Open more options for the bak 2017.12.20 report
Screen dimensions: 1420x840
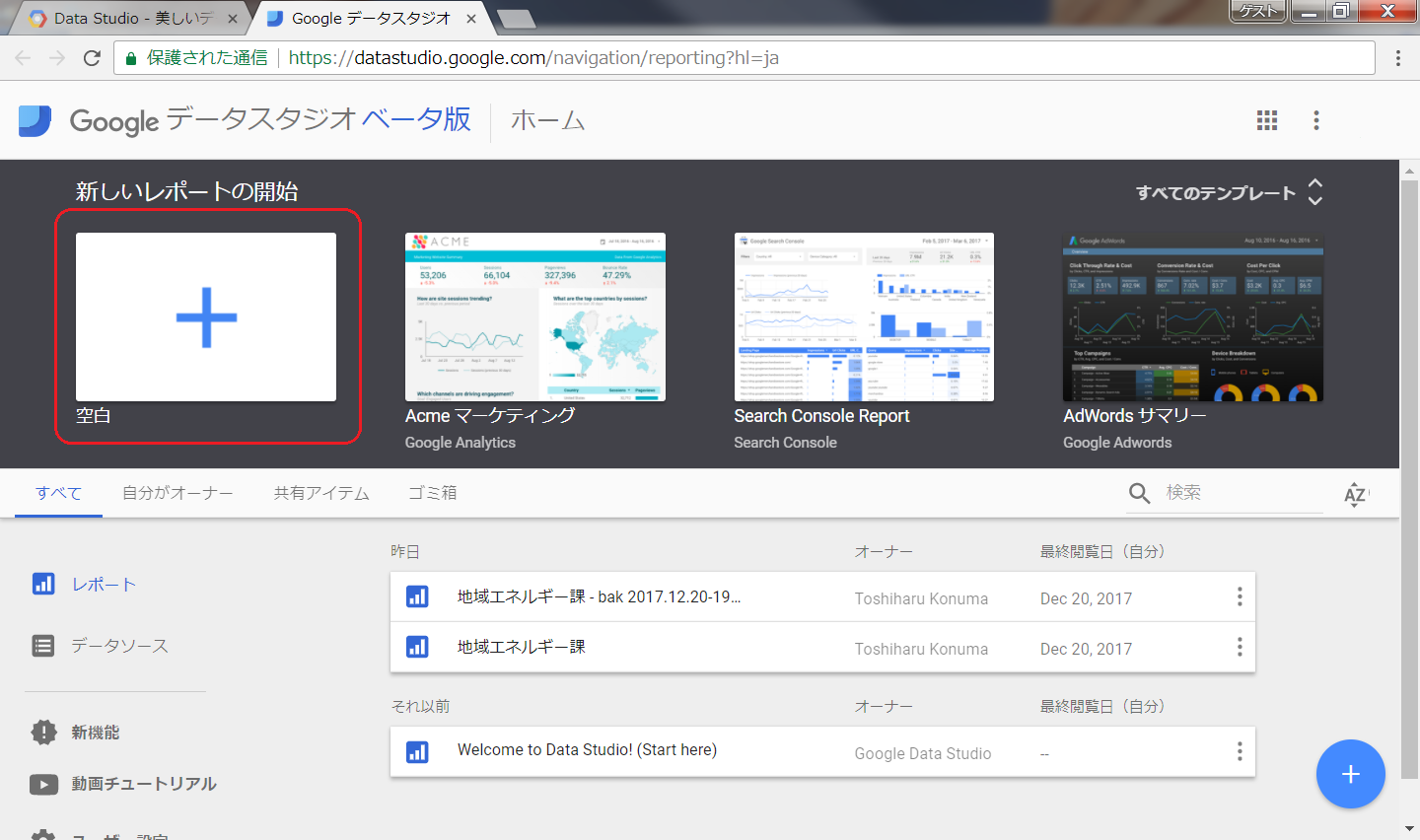point(1240,596)
